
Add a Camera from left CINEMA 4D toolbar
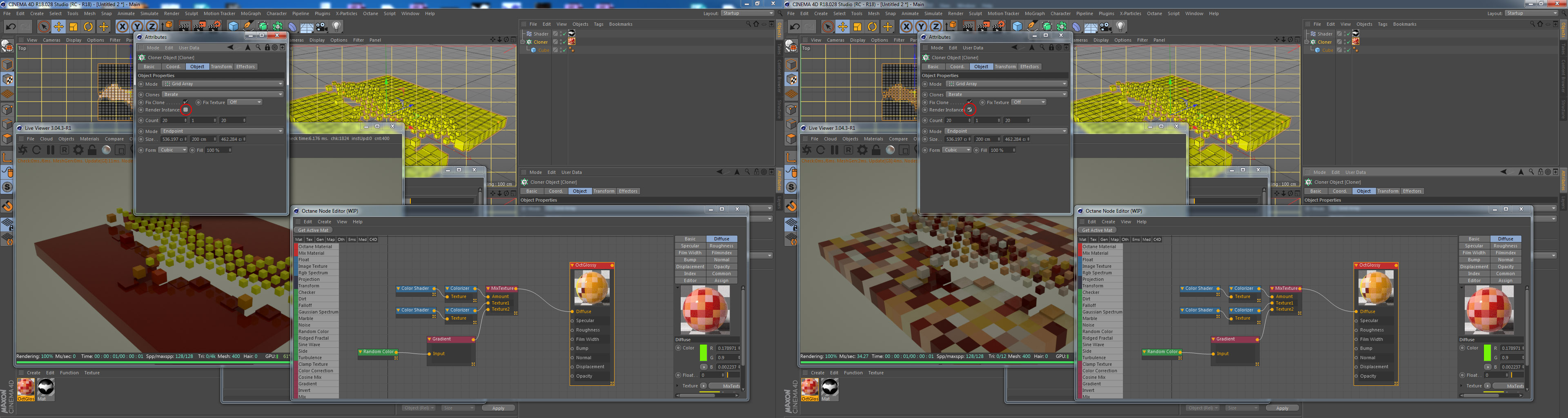pos(321,26)
